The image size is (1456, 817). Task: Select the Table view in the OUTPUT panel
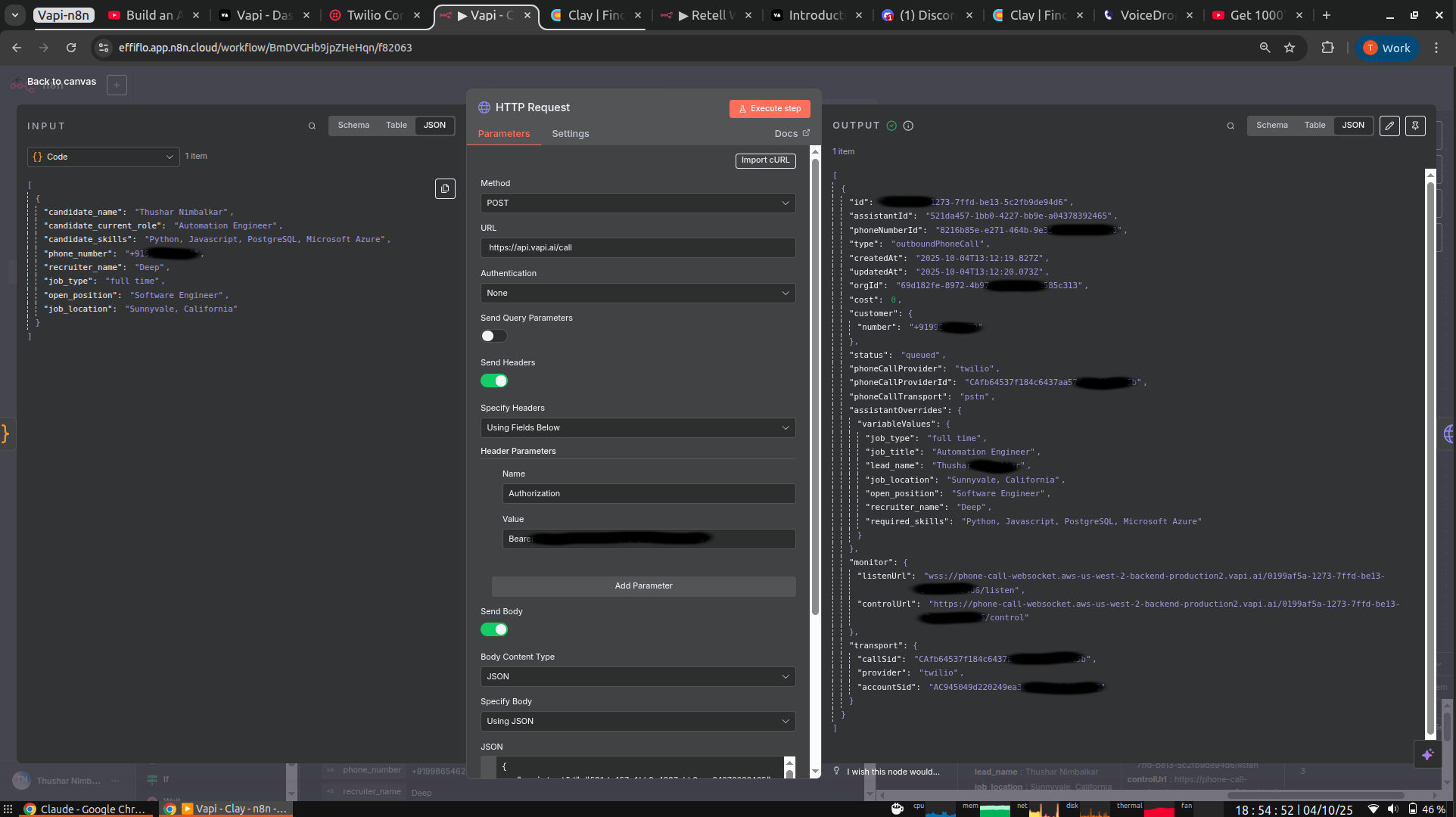tap(1314, 126)
